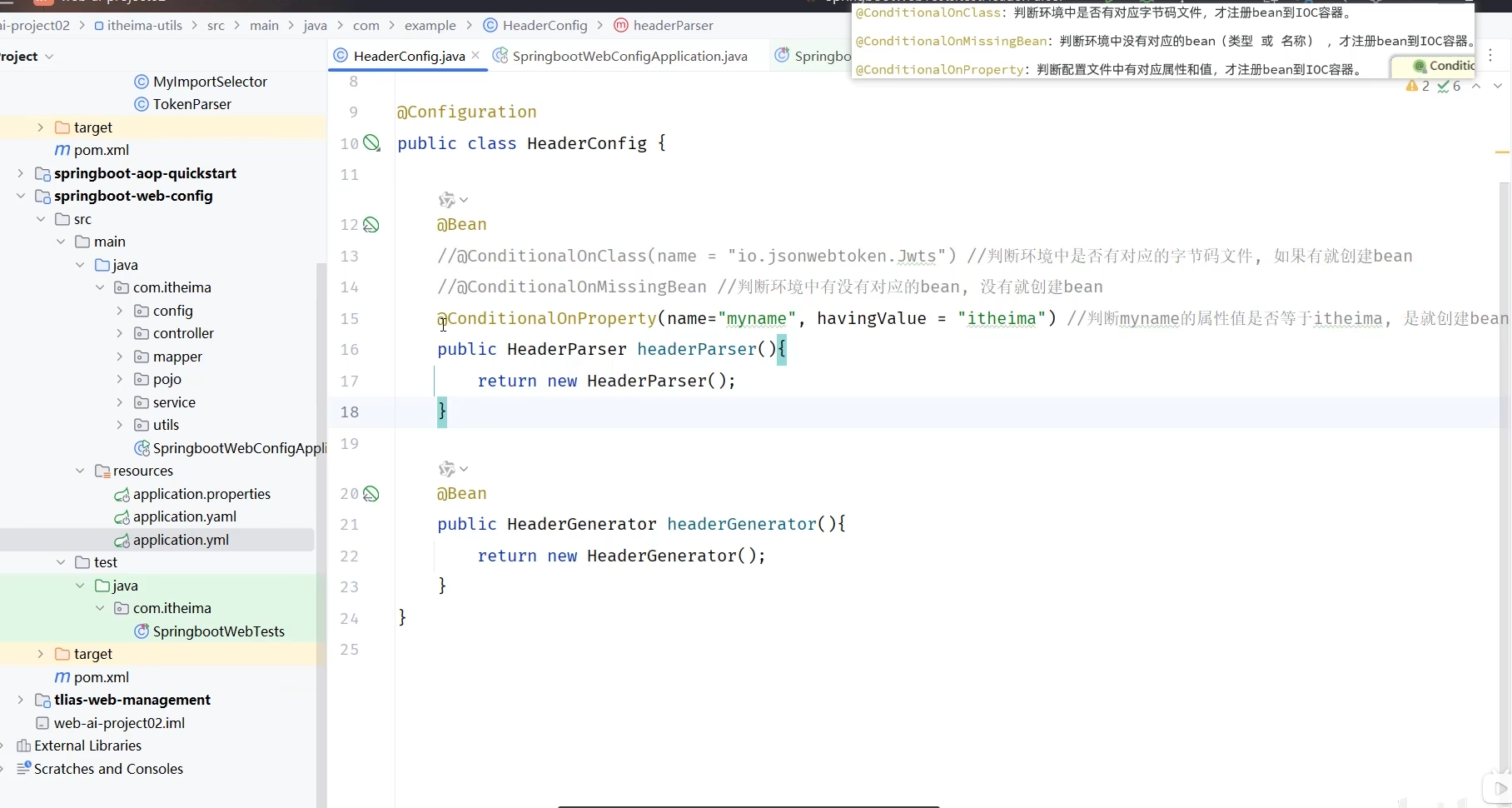
Task: Expand the pojo package
Action: click(119, 379)
